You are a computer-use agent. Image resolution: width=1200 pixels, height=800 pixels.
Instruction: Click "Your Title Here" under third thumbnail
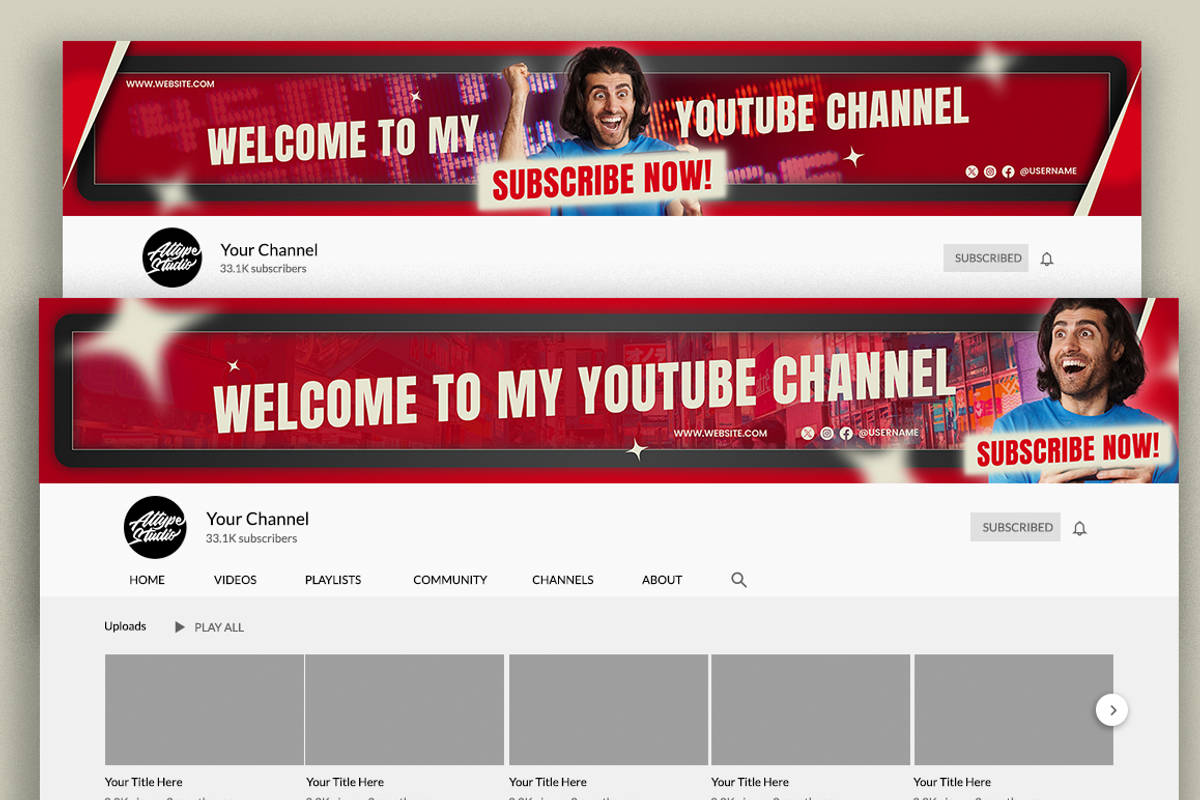pos(548,782)
